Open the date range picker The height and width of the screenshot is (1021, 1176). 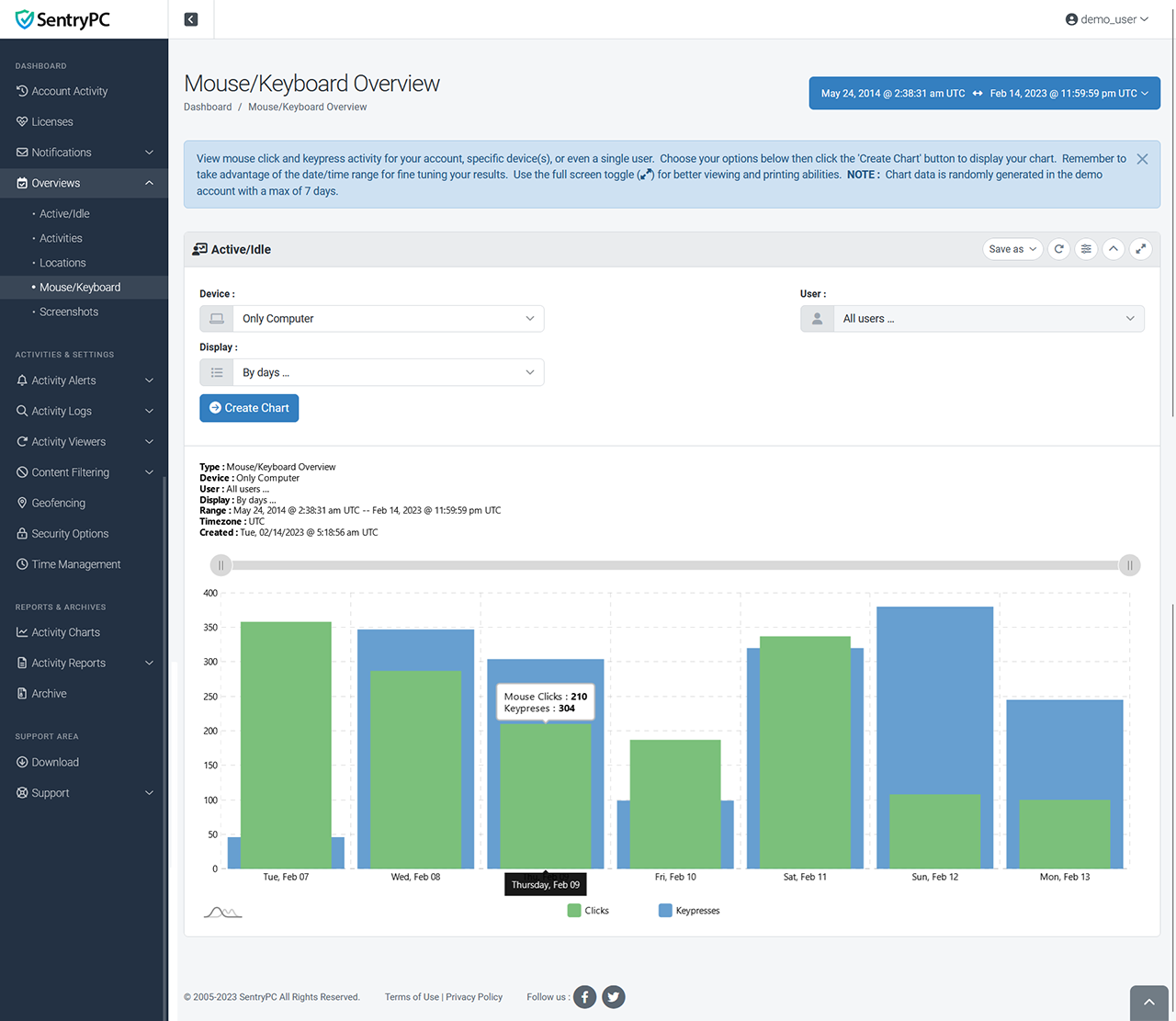click(x=984, y=93)
